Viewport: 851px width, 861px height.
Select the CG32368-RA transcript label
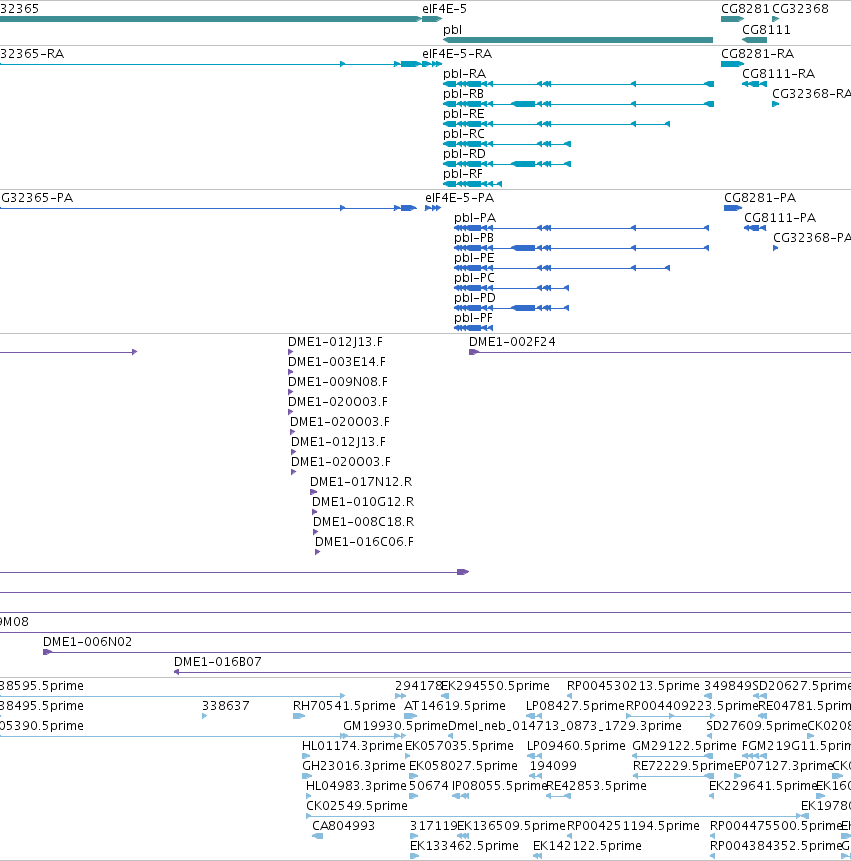pyautogui.click(x=811, y=94)
